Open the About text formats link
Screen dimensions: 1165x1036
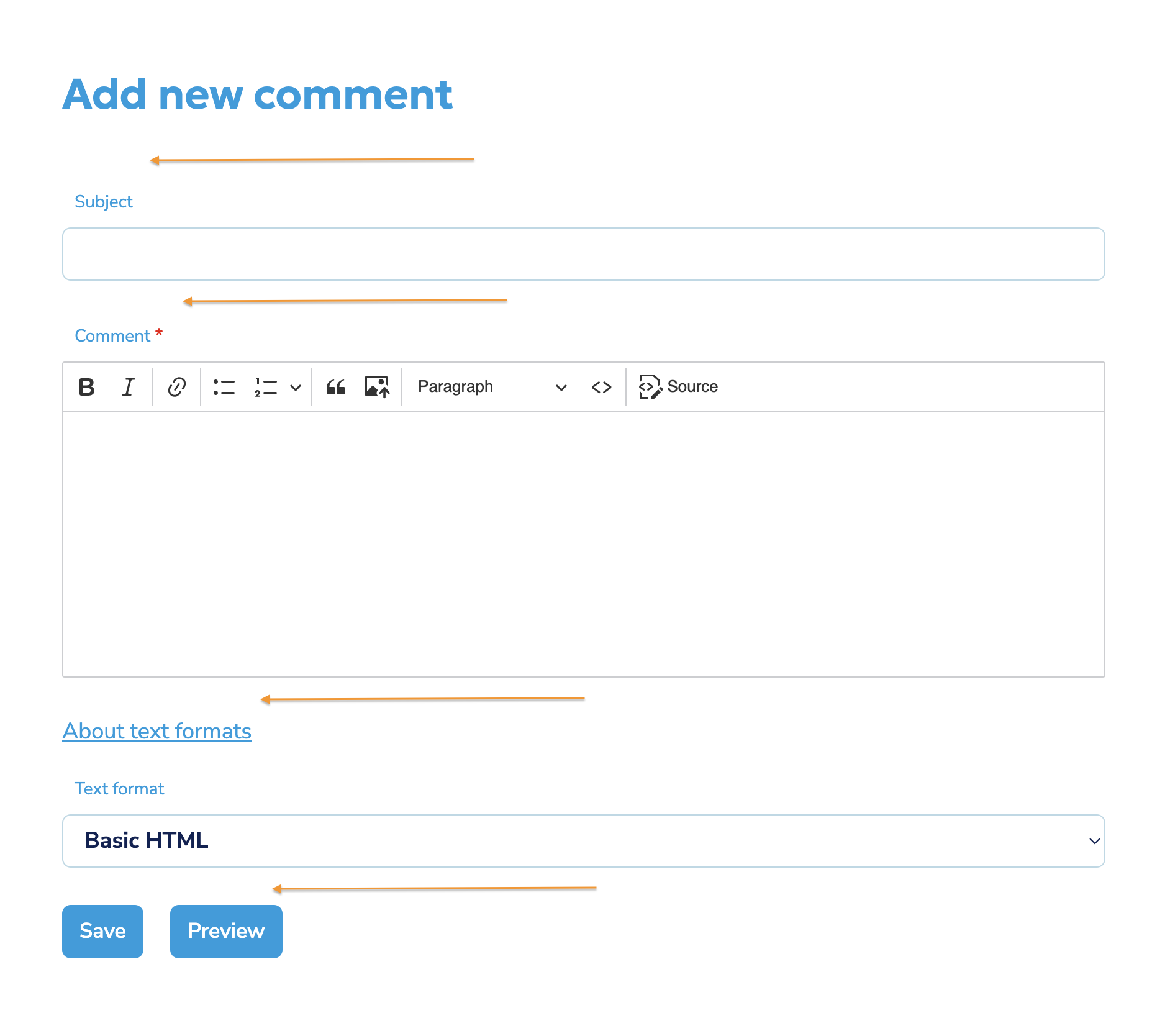(x=156, y=730)
